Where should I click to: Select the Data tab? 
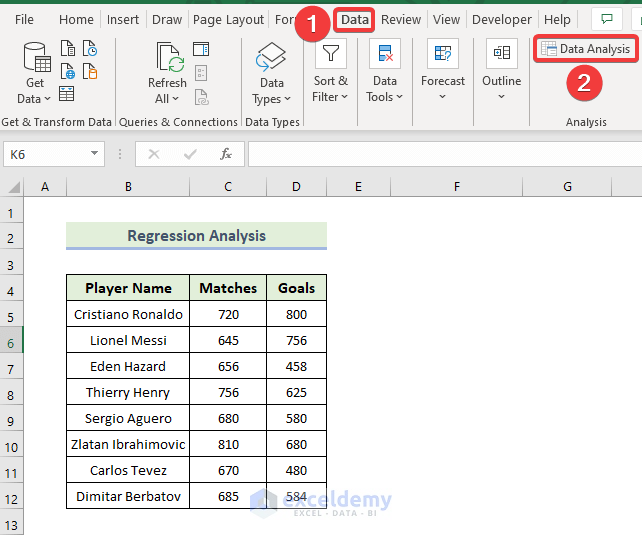pos(355,19)
